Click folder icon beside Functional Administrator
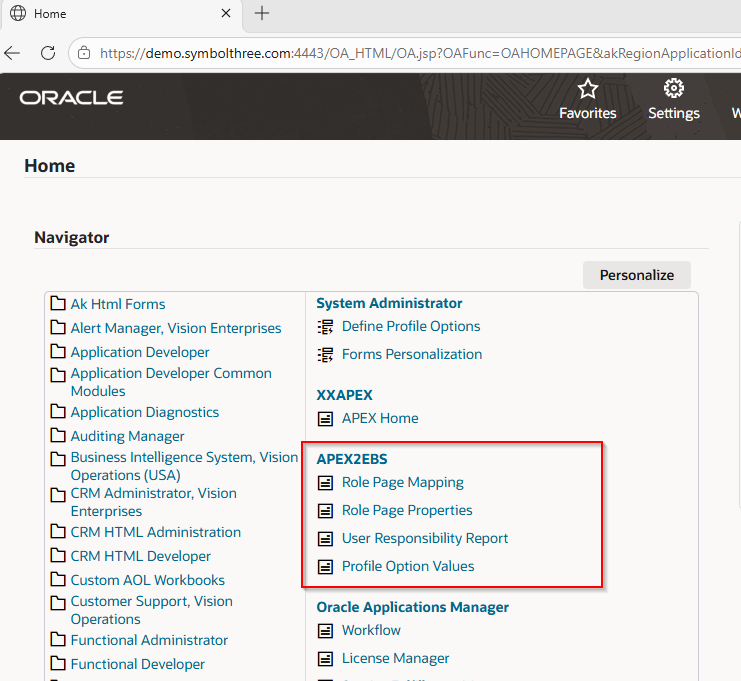 coord(58,639)
